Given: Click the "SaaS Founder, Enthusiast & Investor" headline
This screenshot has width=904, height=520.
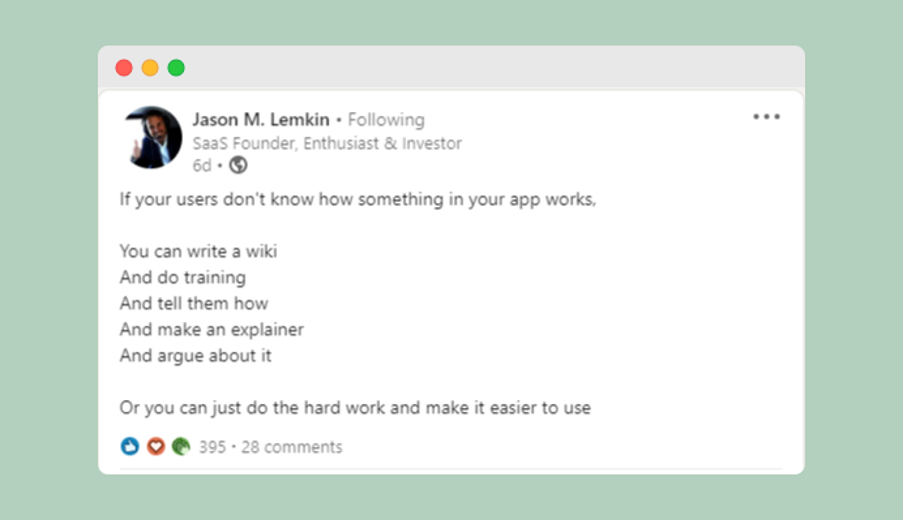Looking at the screenshot, I should click(327, 143).
